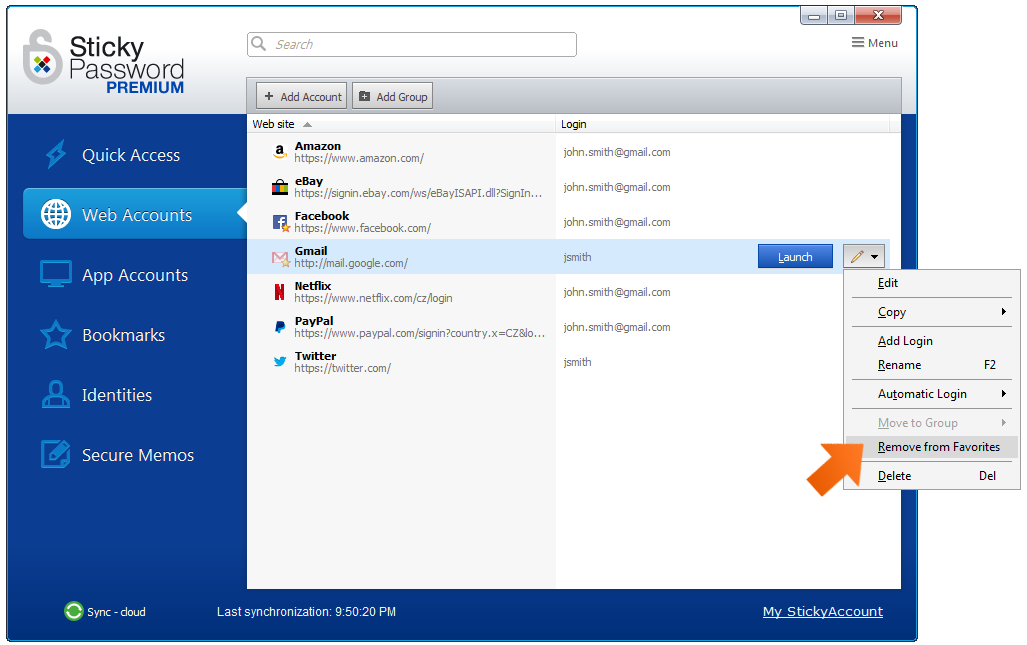
Task: Click the Sync - cloud status label
Action: (x=117, y=612)
